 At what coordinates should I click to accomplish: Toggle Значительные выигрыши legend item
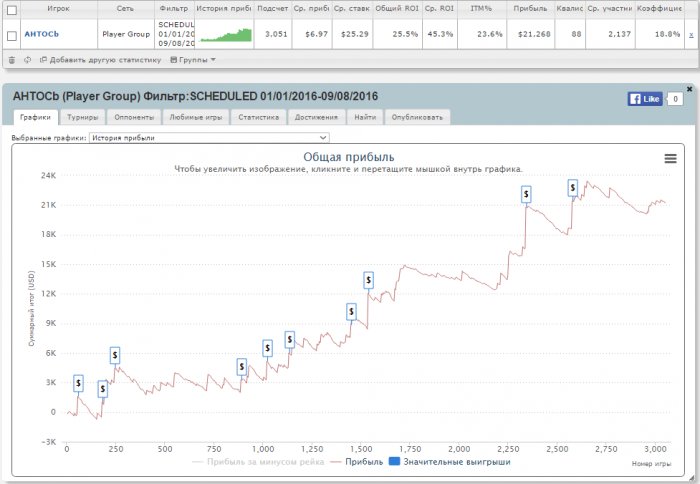point(455,462)
